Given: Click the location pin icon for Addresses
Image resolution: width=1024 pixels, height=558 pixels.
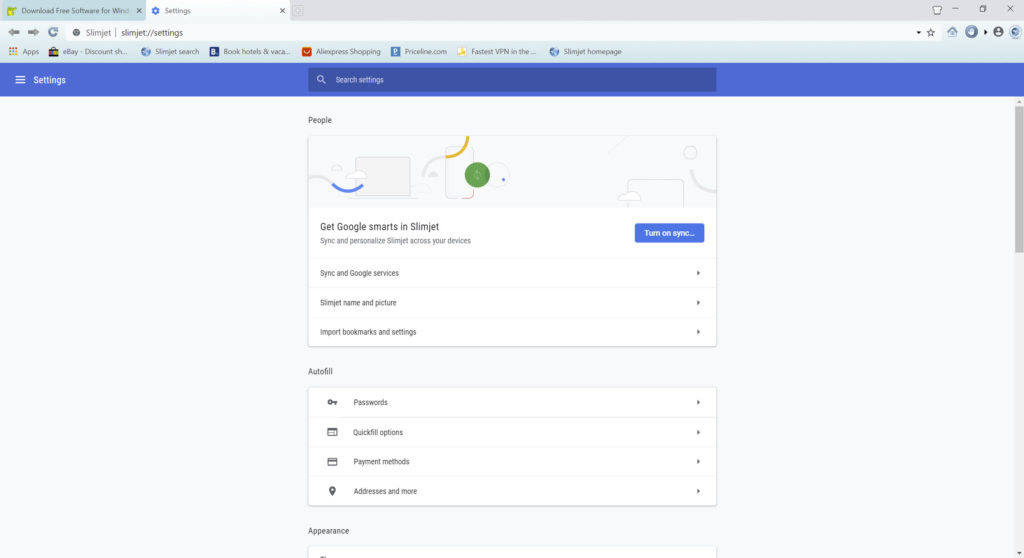Looking at the screenshot, I should 332,491.
